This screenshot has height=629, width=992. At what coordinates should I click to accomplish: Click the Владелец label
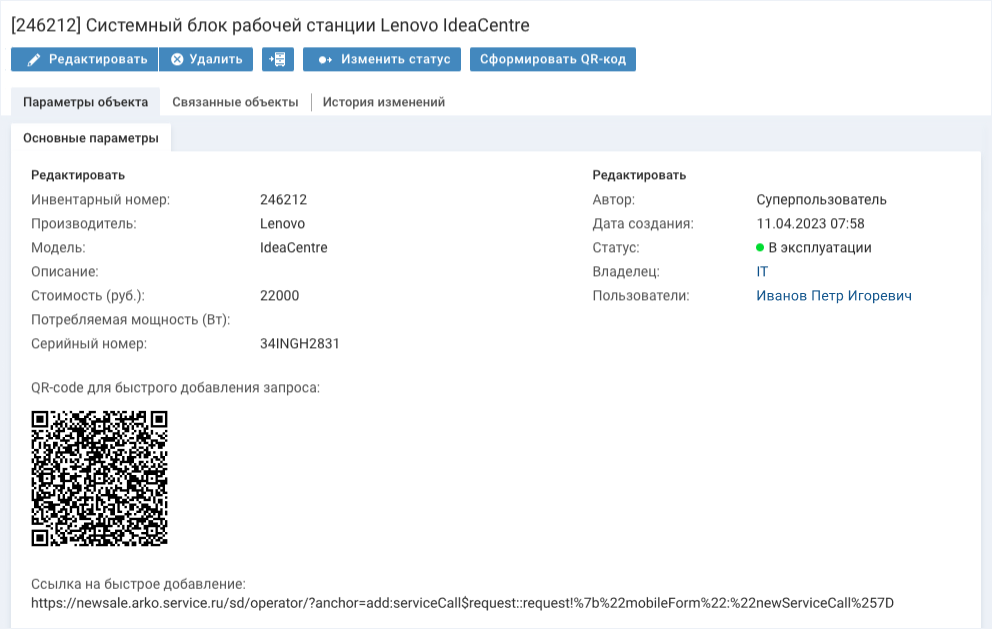[x=626, y=271]
